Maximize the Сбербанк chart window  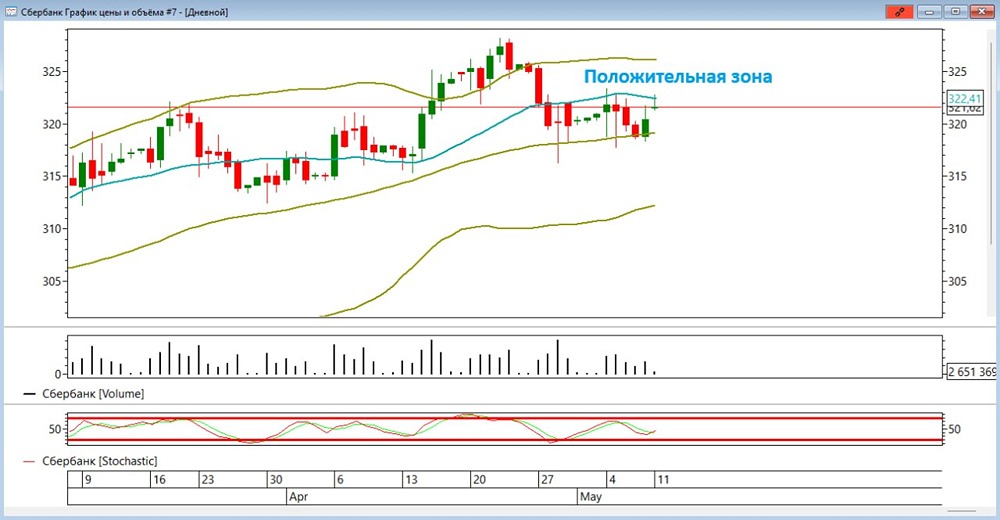955,11
